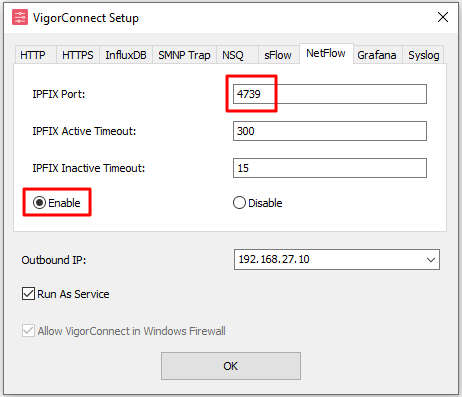462x397 pixels.
Task: Select the Enable radio button
Action: (x=39, y=203)
